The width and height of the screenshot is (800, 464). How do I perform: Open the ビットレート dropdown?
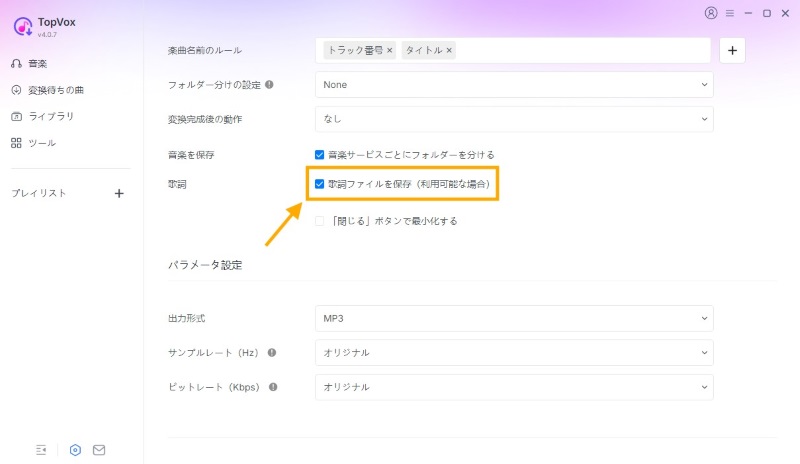(x=514, y=387)
